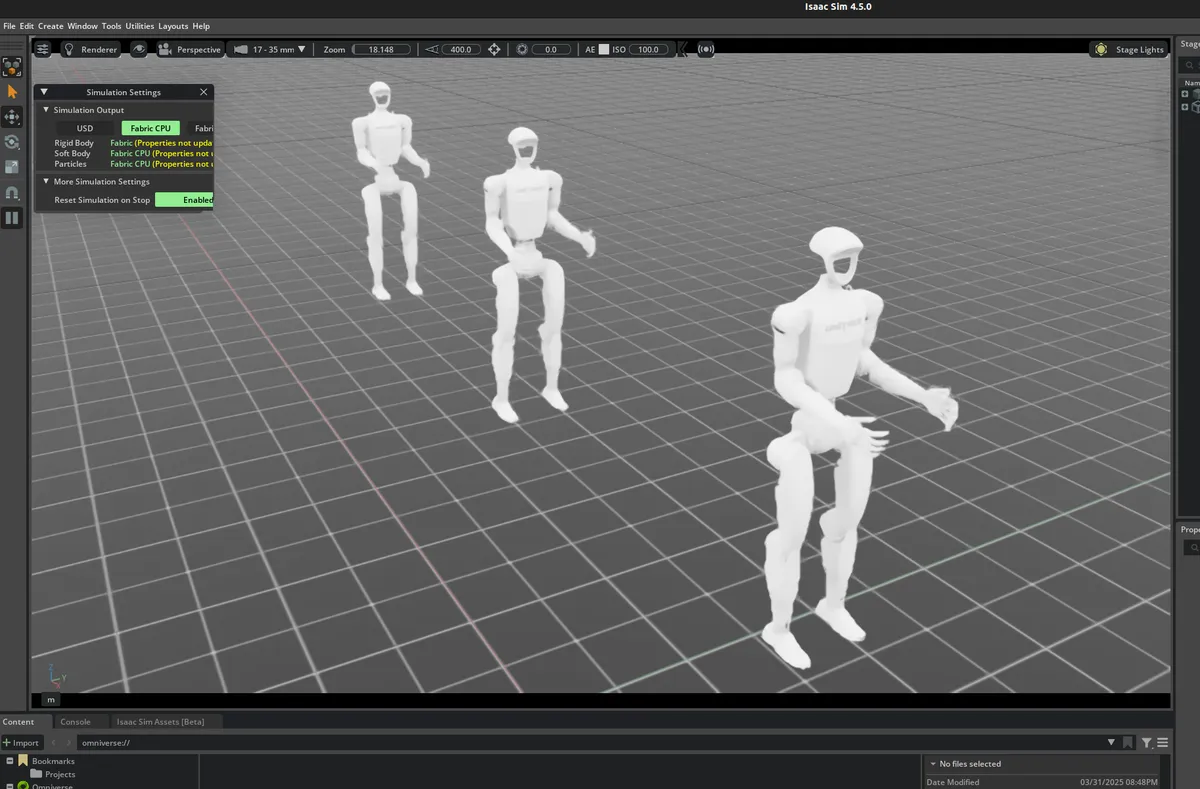
Task: Toggle Reset Simulation on Stop Enabled
Action: click(185, 200)
